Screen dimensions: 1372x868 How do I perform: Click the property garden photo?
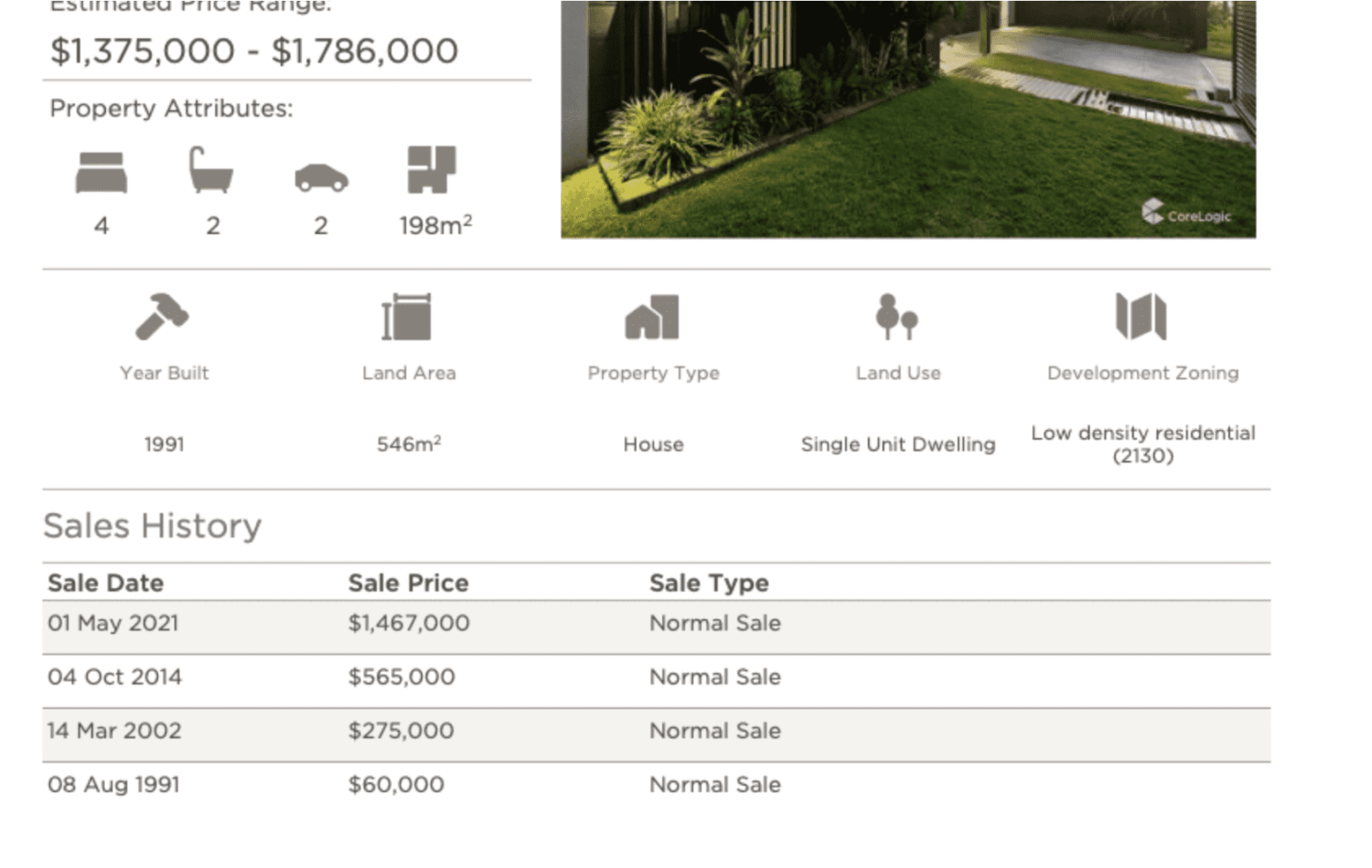coord(907,119)
